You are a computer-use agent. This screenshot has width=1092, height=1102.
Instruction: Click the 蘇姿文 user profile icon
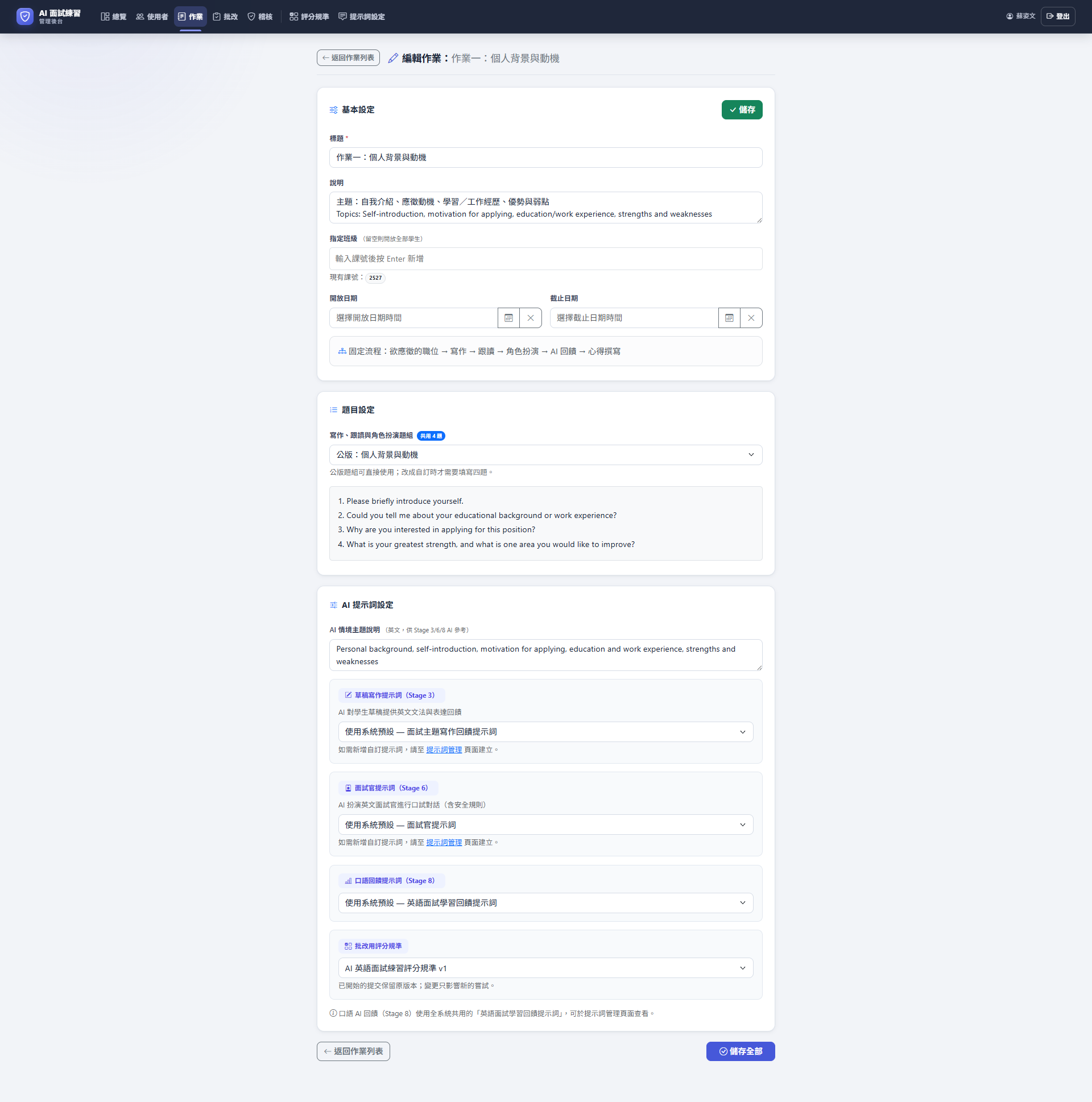tap(1010, 16)
